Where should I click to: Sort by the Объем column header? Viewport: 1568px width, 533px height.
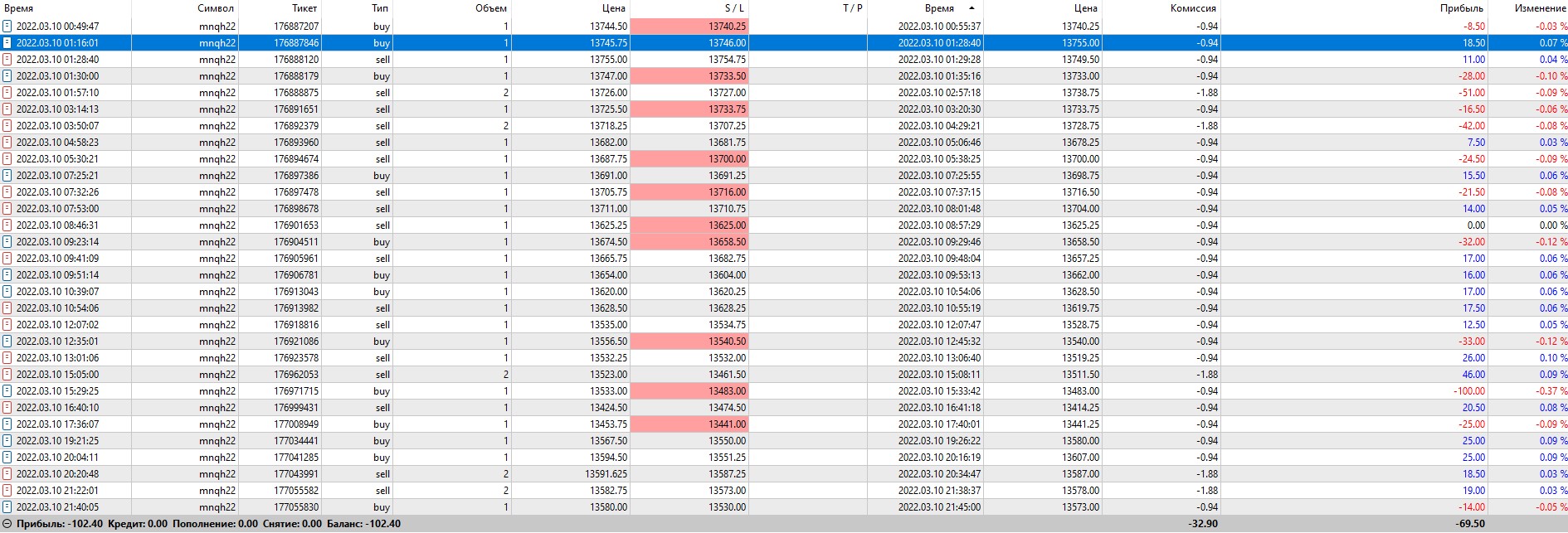[x=491, y=8]
